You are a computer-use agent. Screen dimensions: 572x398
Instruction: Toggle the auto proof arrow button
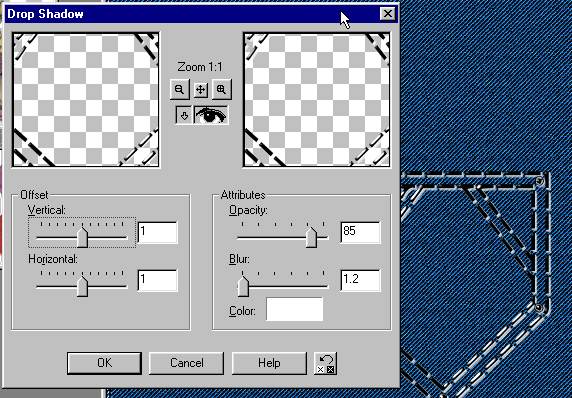pyautogui.click(x=184, y=116)
